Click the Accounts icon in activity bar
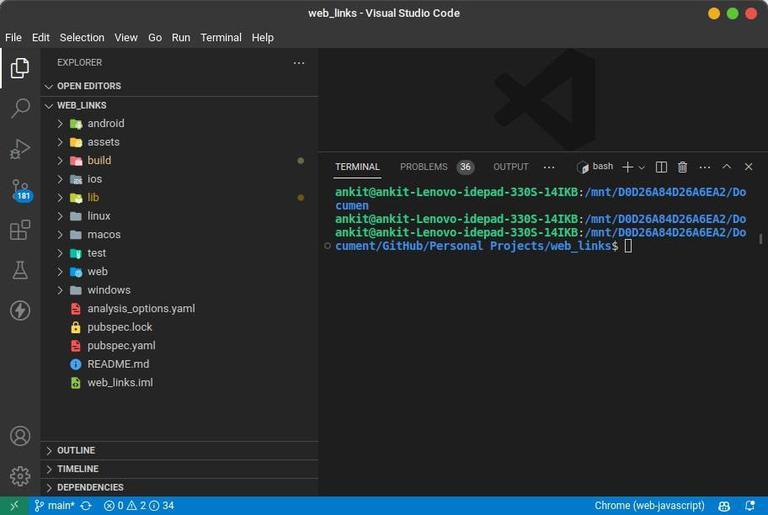The image size is (768, 515). [20, 436]
